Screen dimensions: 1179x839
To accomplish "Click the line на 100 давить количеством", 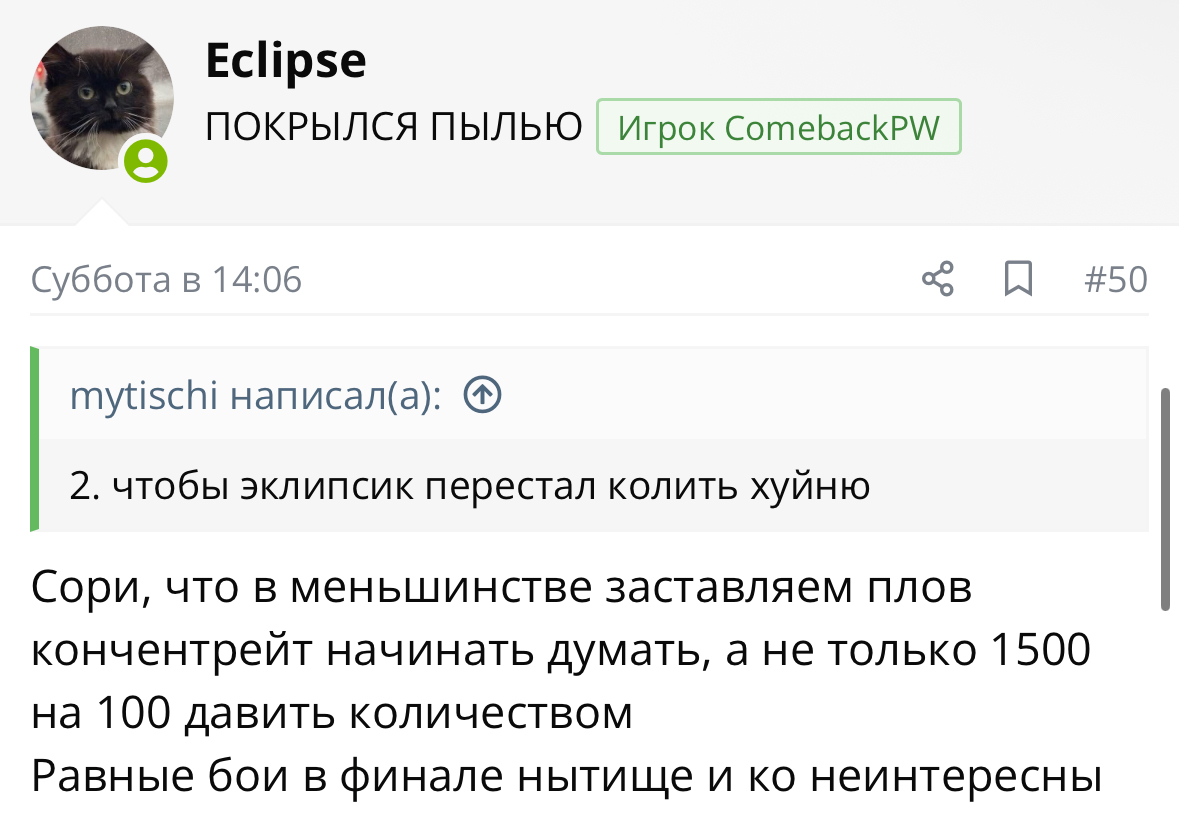I will click(332, 714).
